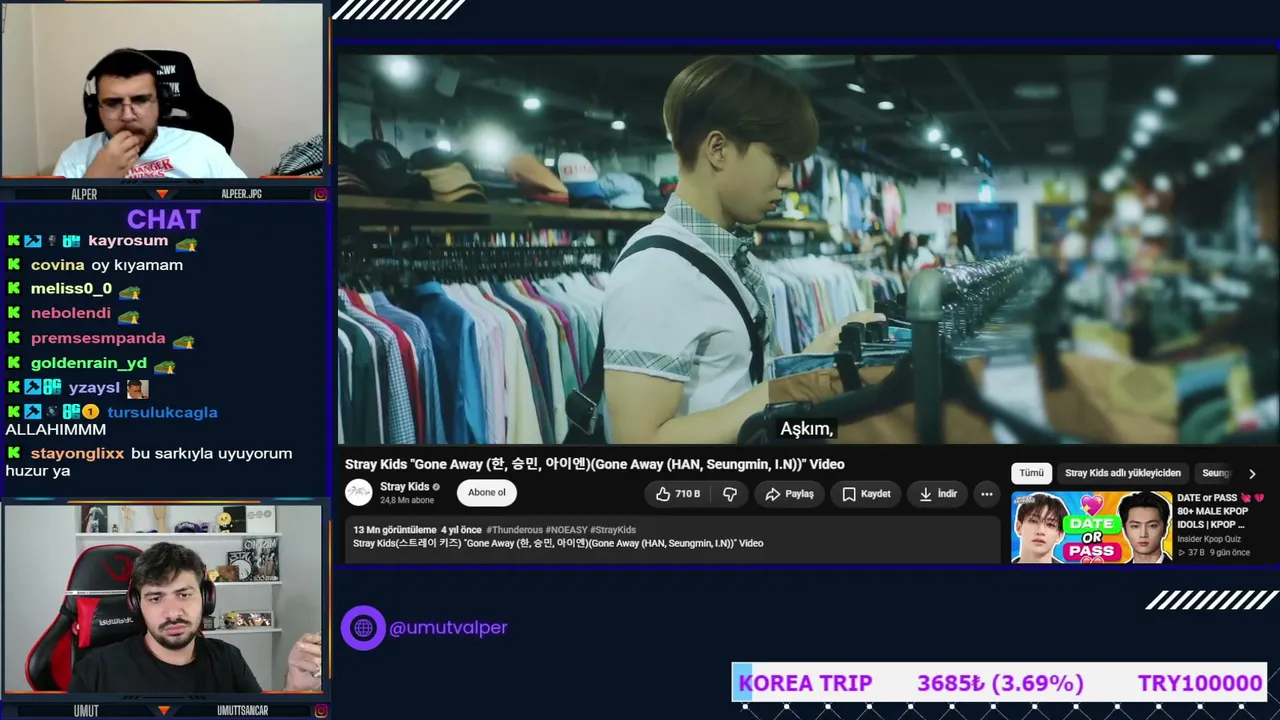The height and width of the screenshot is (720, 1280).
Task: Click the Instagram icon beside UMUTTSANCAR
Action: click(x=321, y=711)
